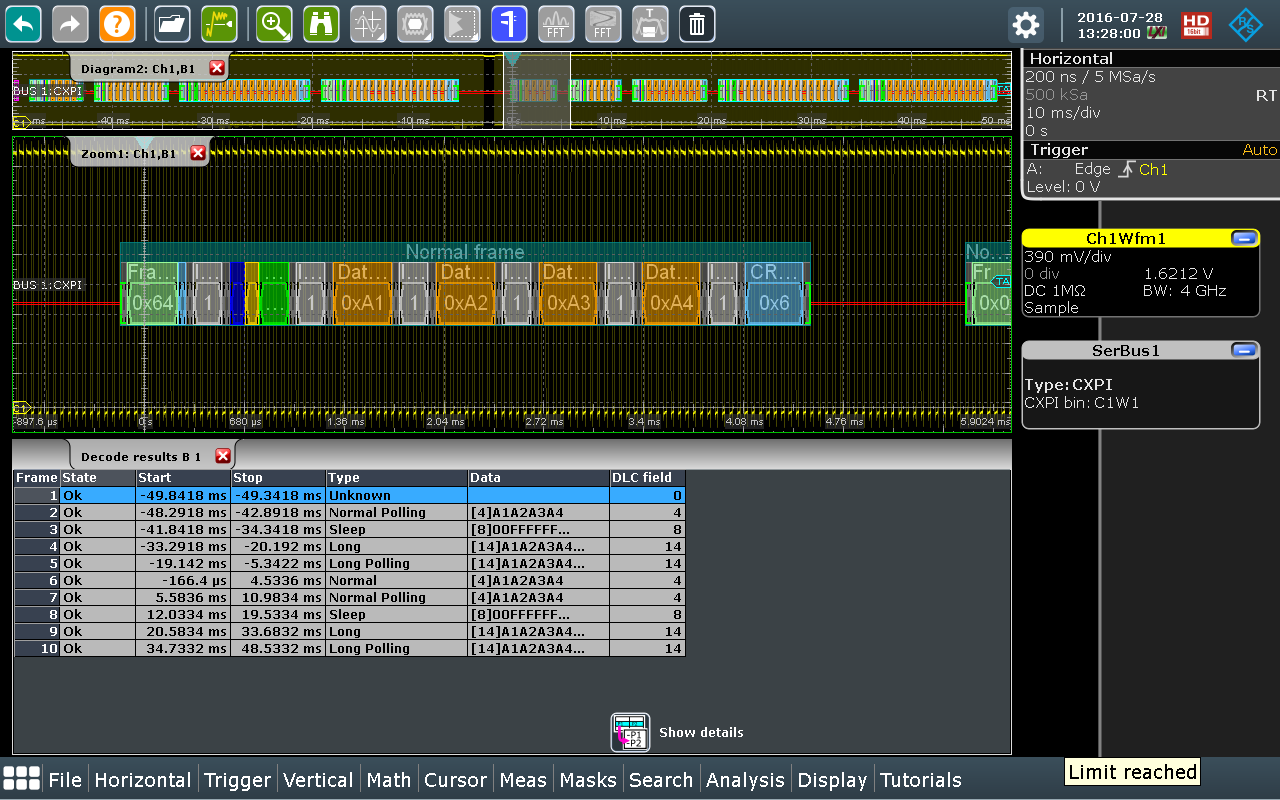
Task: Click the binoculars search icon
Action: click(x=321, y=24)
